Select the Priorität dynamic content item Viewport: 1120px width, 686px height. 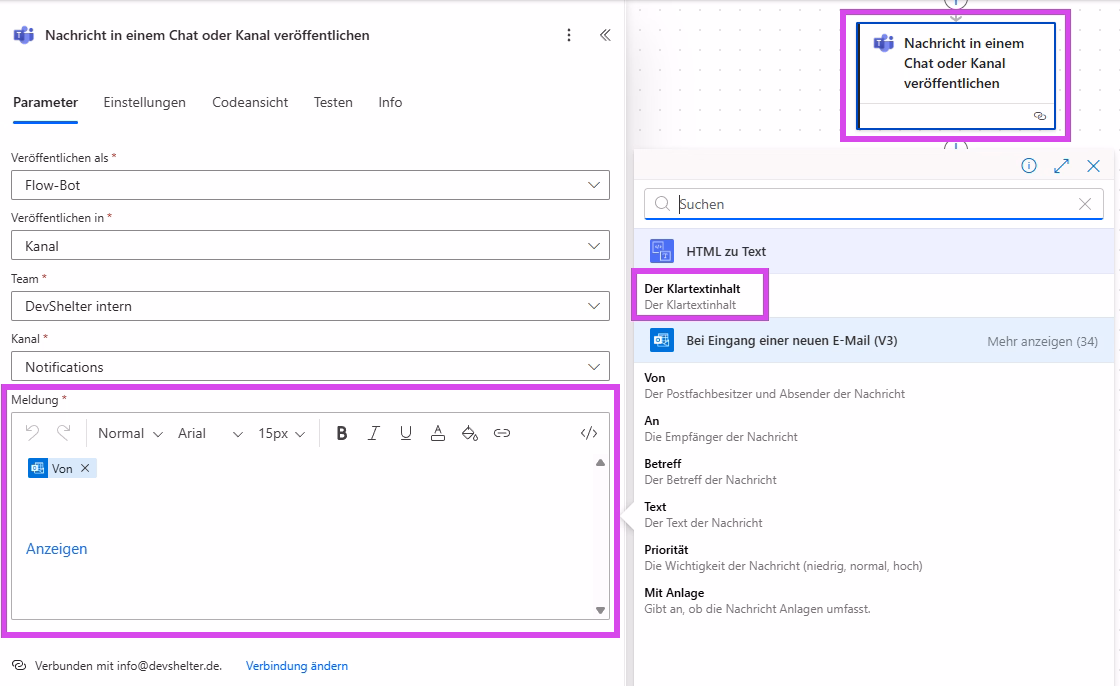874,557
